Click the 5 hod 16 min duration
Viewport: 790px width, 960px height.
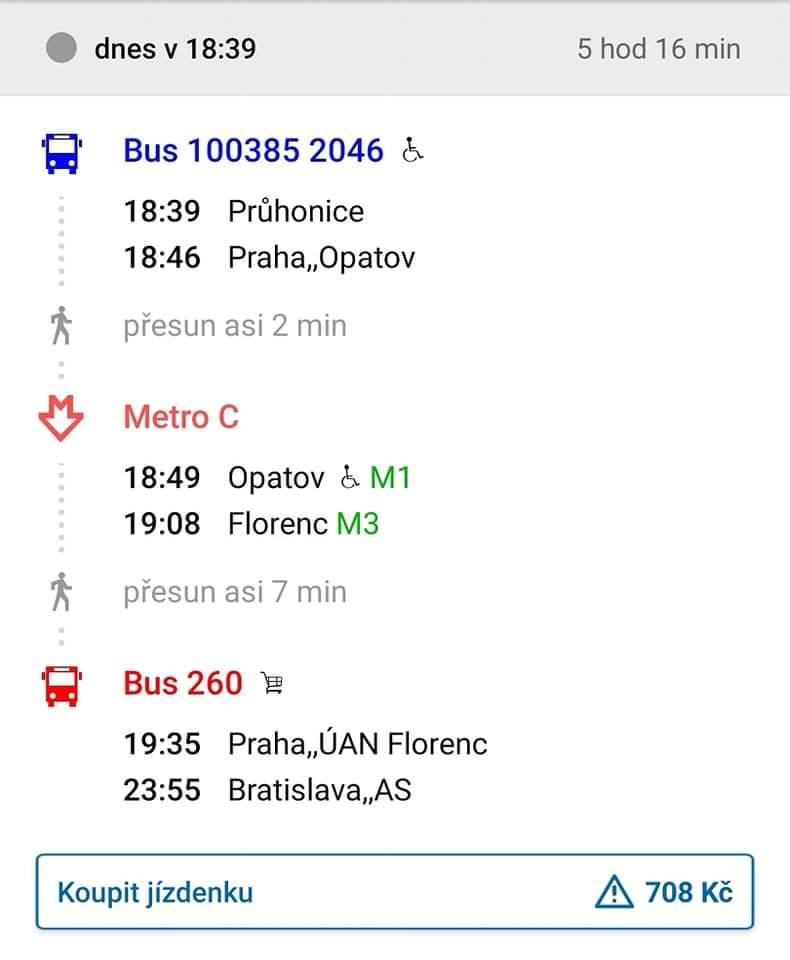658,48
